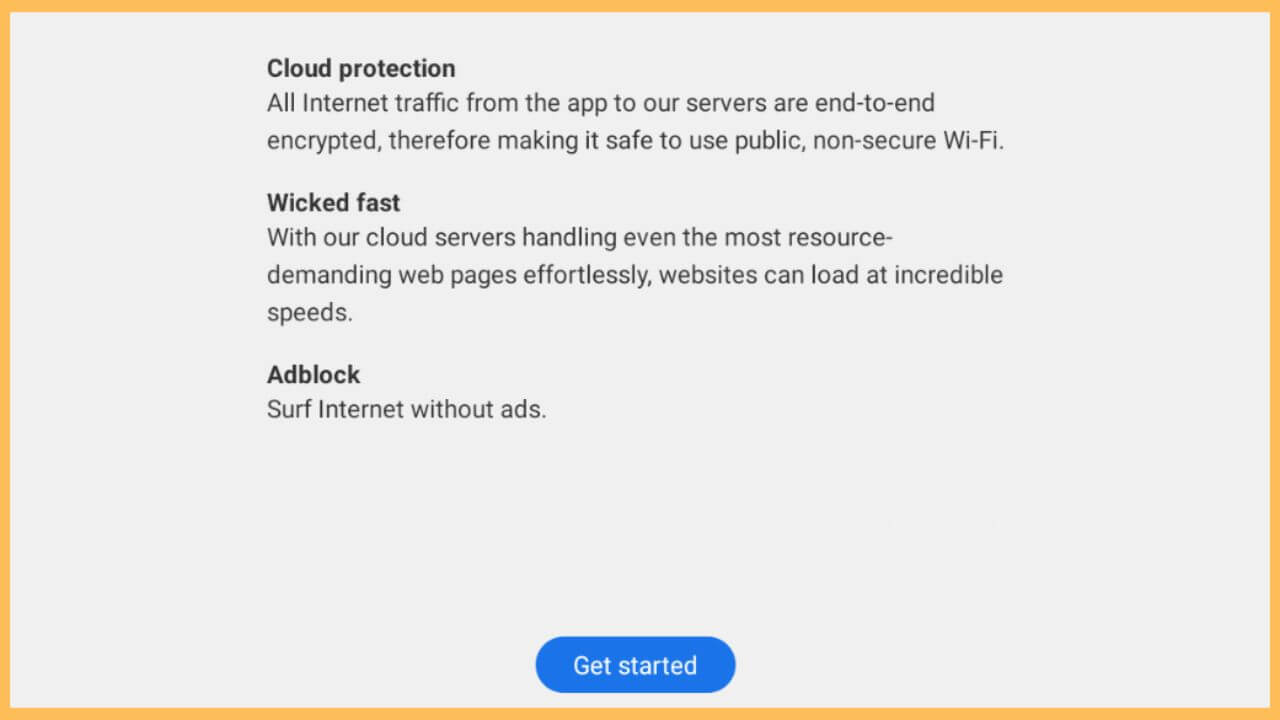The width and height of the screenshot is (1280, 720).
Task: Click the blue rounded Get started pill
Action: tap(635, 664)
